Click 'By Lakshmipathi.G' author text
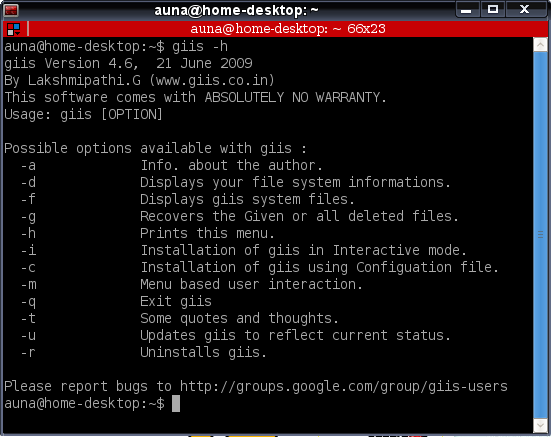551x437 pixels. (x=73, y=81)
